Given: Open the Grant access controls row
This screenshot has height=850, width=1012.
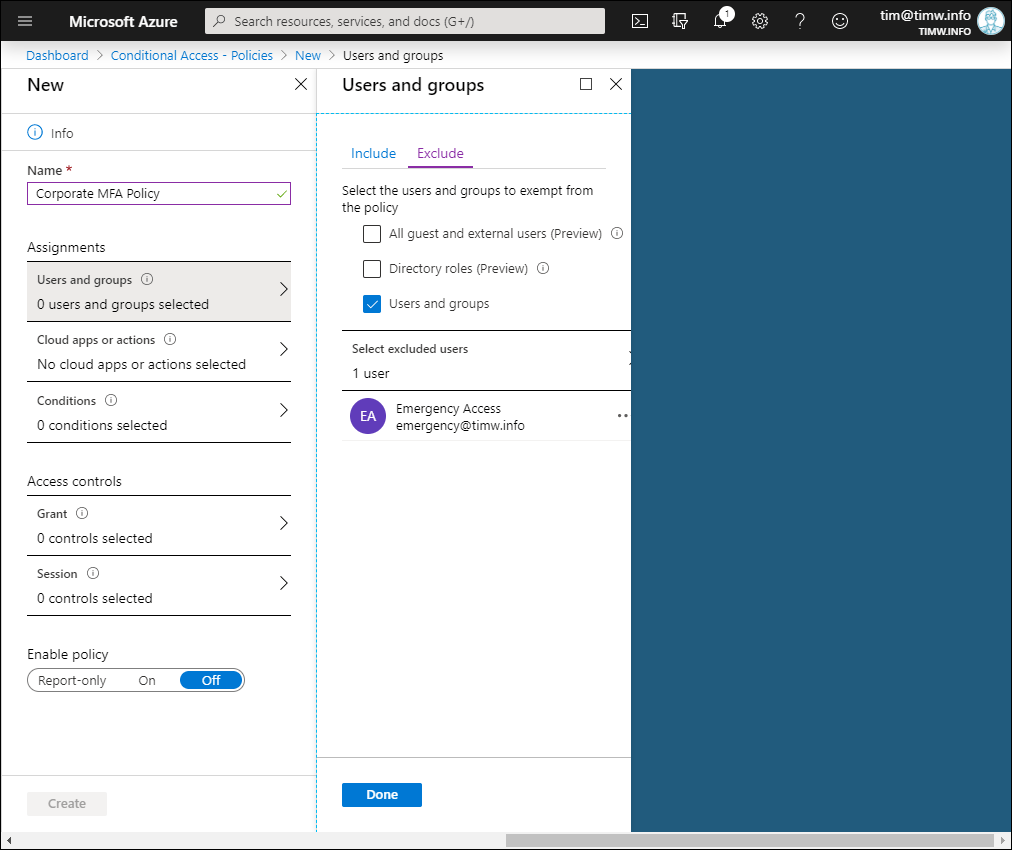Looking at the screenshot, I should [158, 525].
